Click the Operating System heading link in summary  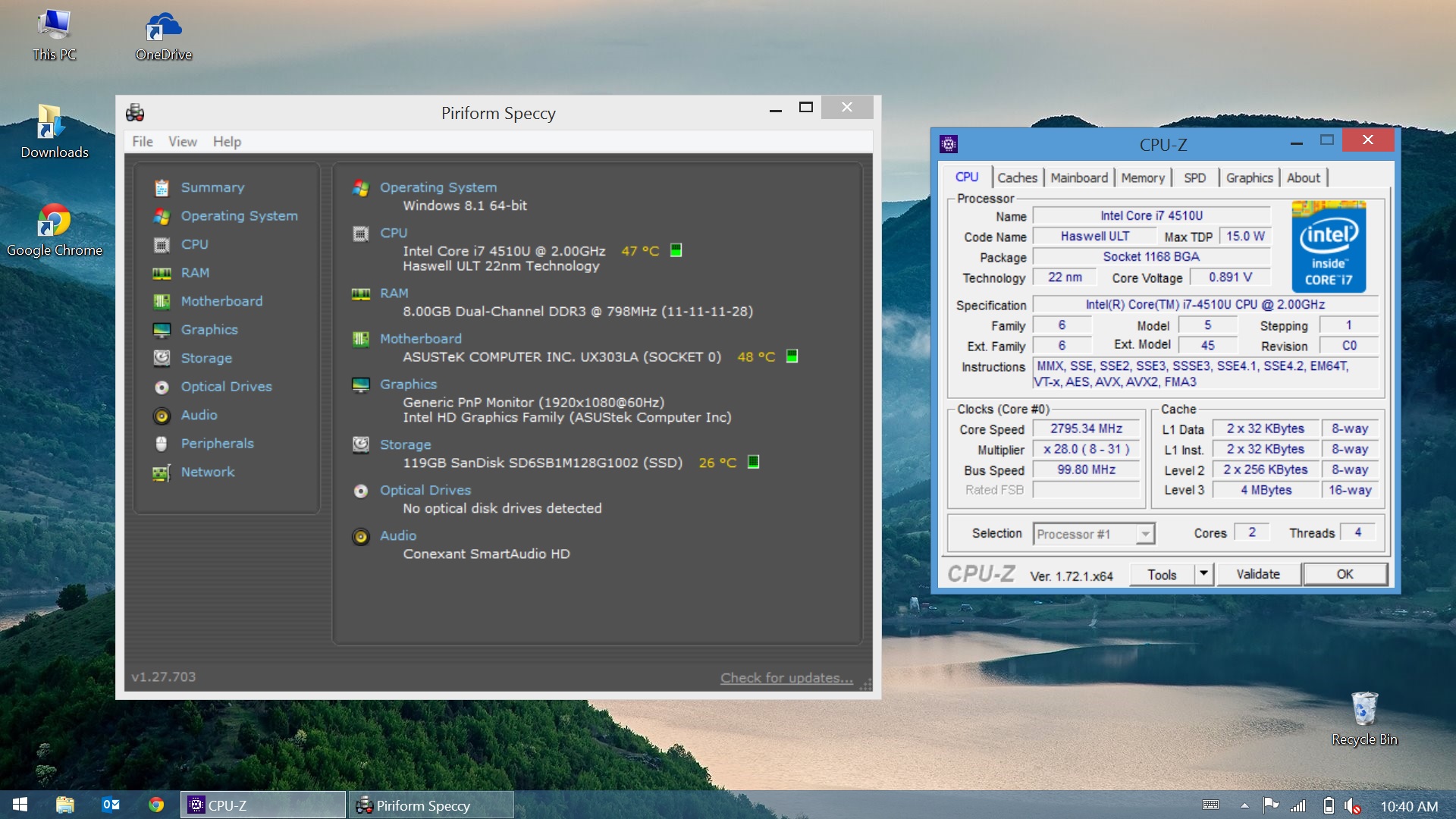[438, 187]
